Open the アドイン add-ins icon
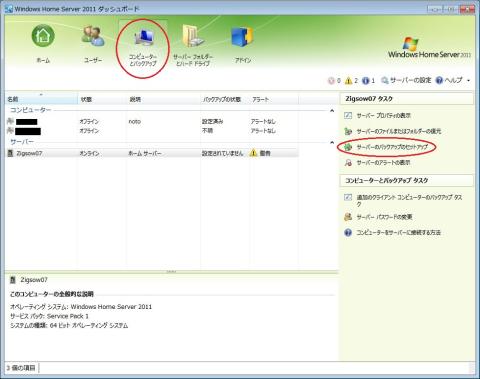 (243, 37)
